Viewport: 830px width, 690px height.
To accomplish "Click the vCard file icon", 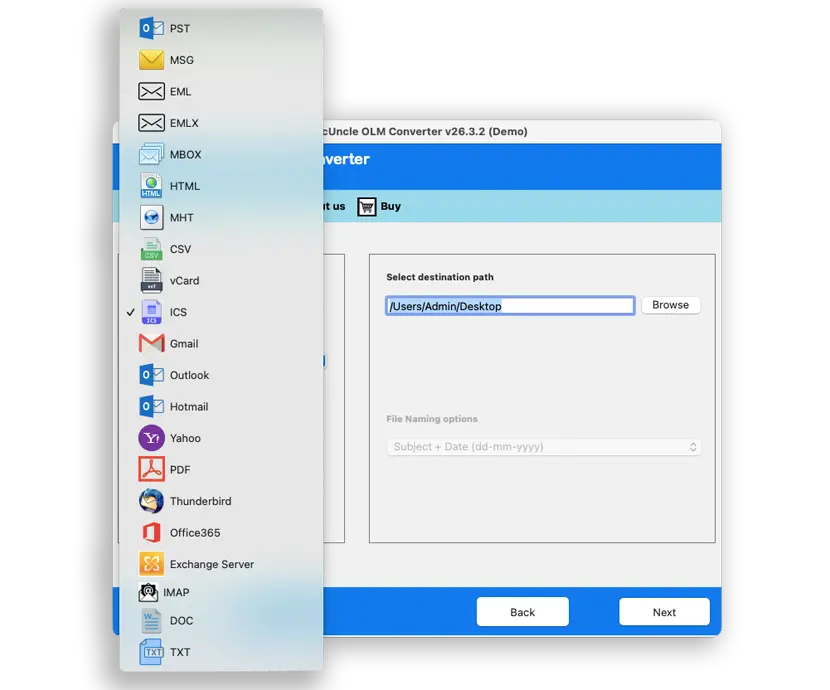I will click(151, 280).
